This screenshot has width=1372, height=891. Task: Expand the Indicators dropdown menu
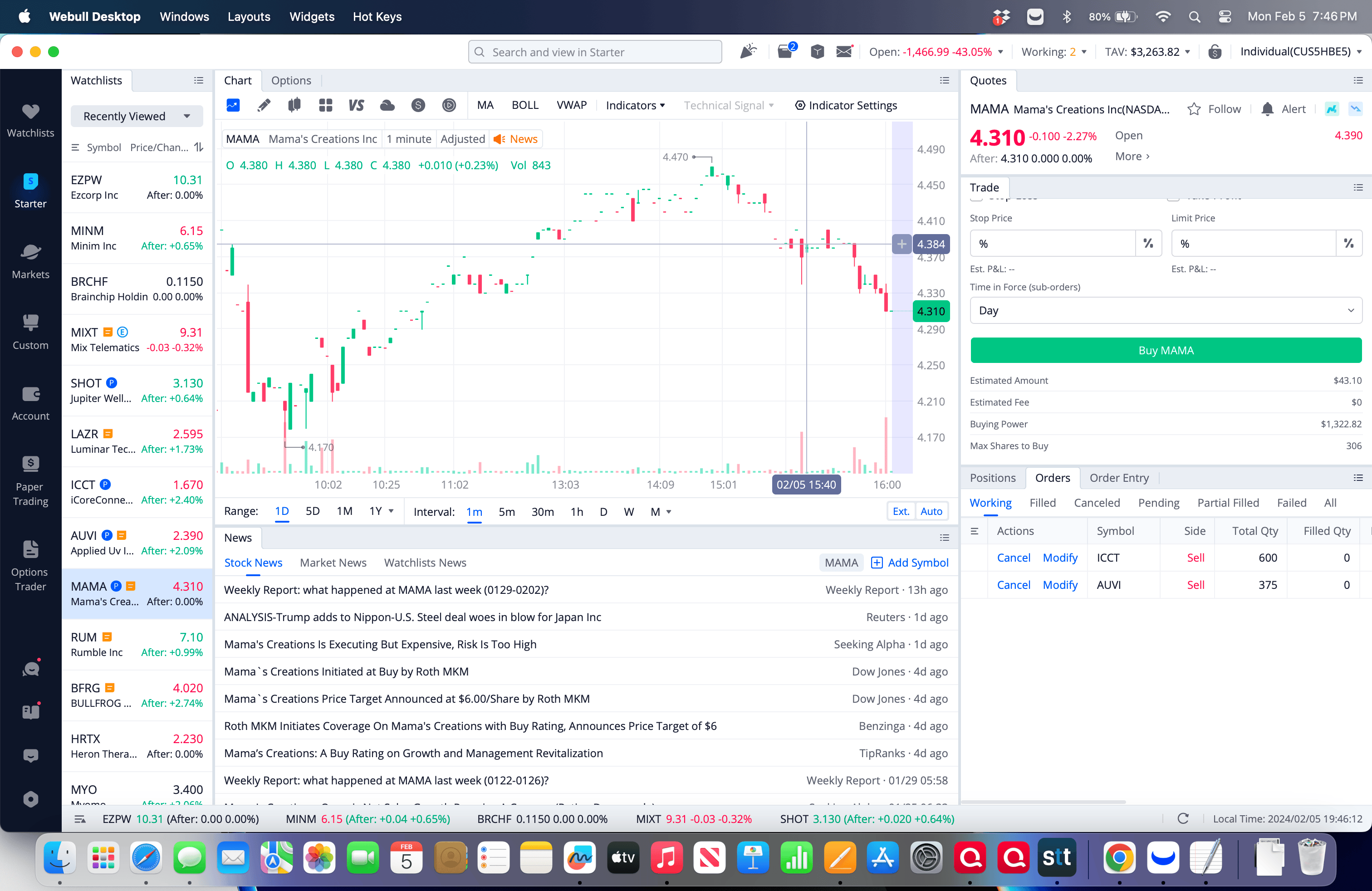[x=635, y=105]
